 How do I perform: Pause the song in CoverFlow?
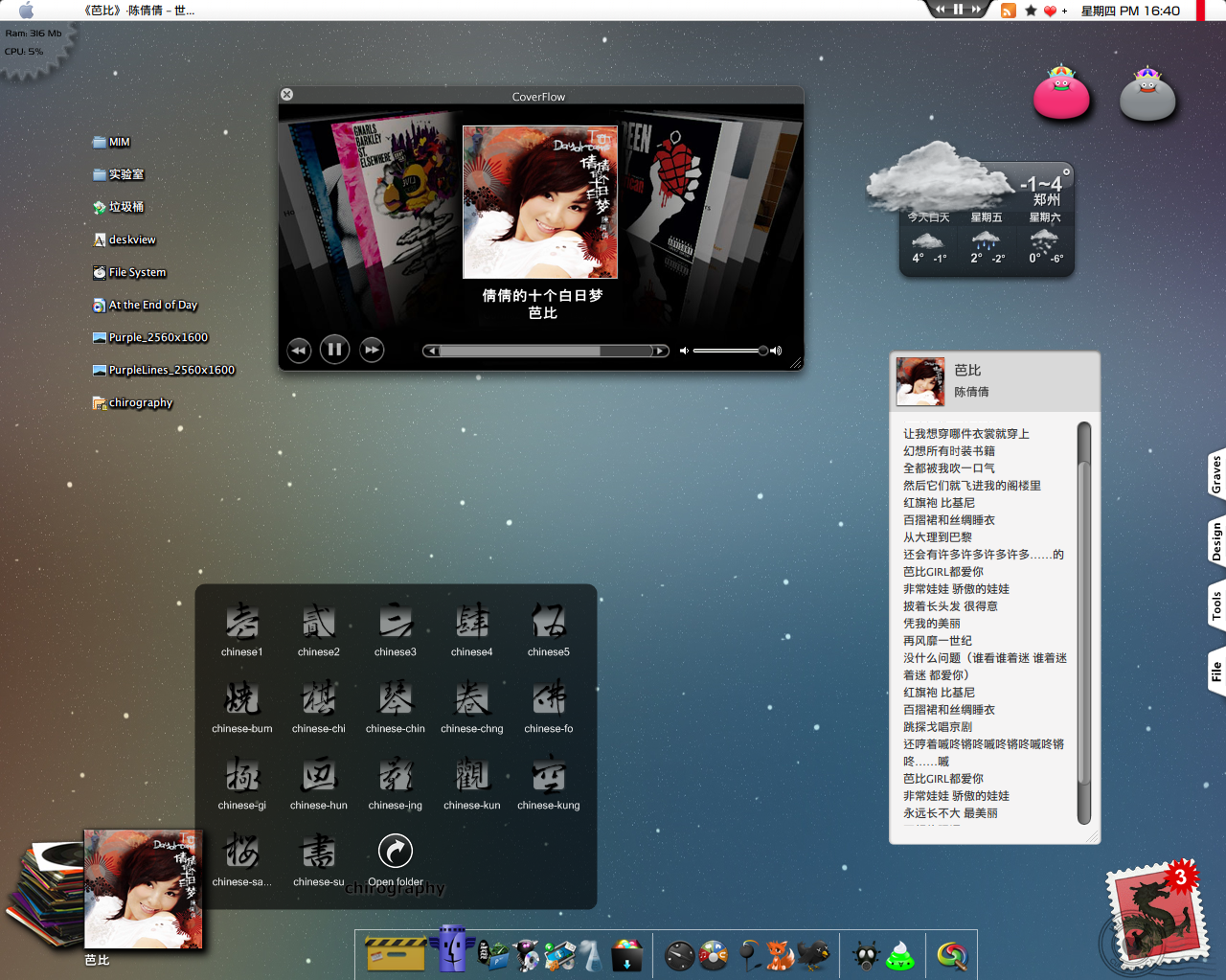(334, 350)
